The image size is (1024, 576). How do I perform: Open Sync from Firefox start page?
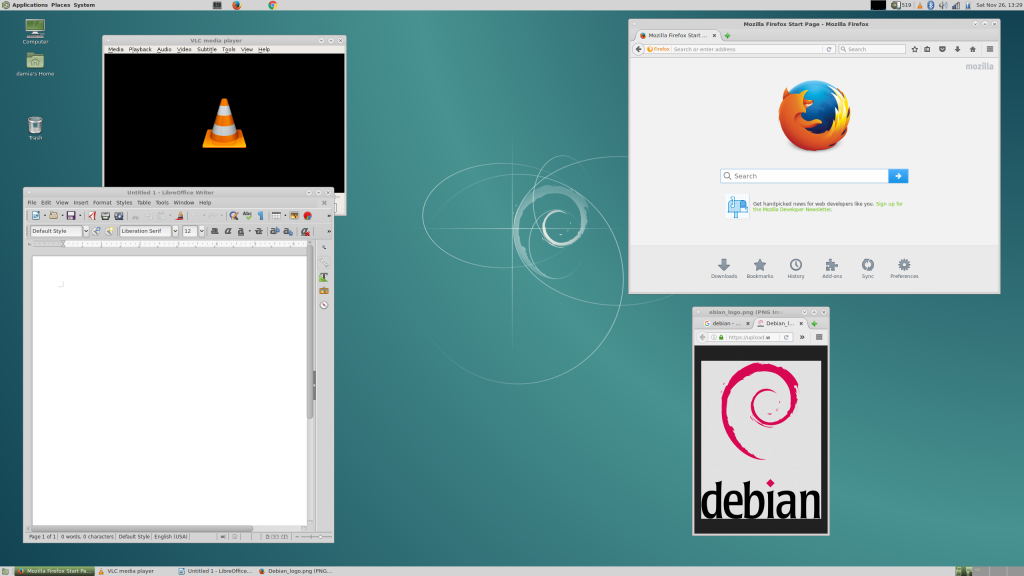(x=867, y=268)
